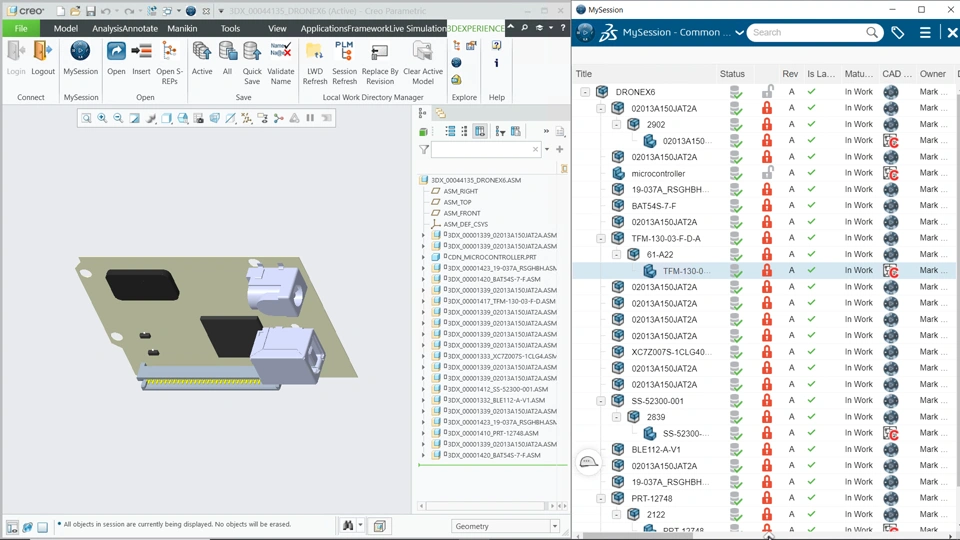Collapse the PRT-12748 node
This screenshot has width=960, height=540.
[x=601, y=498]
